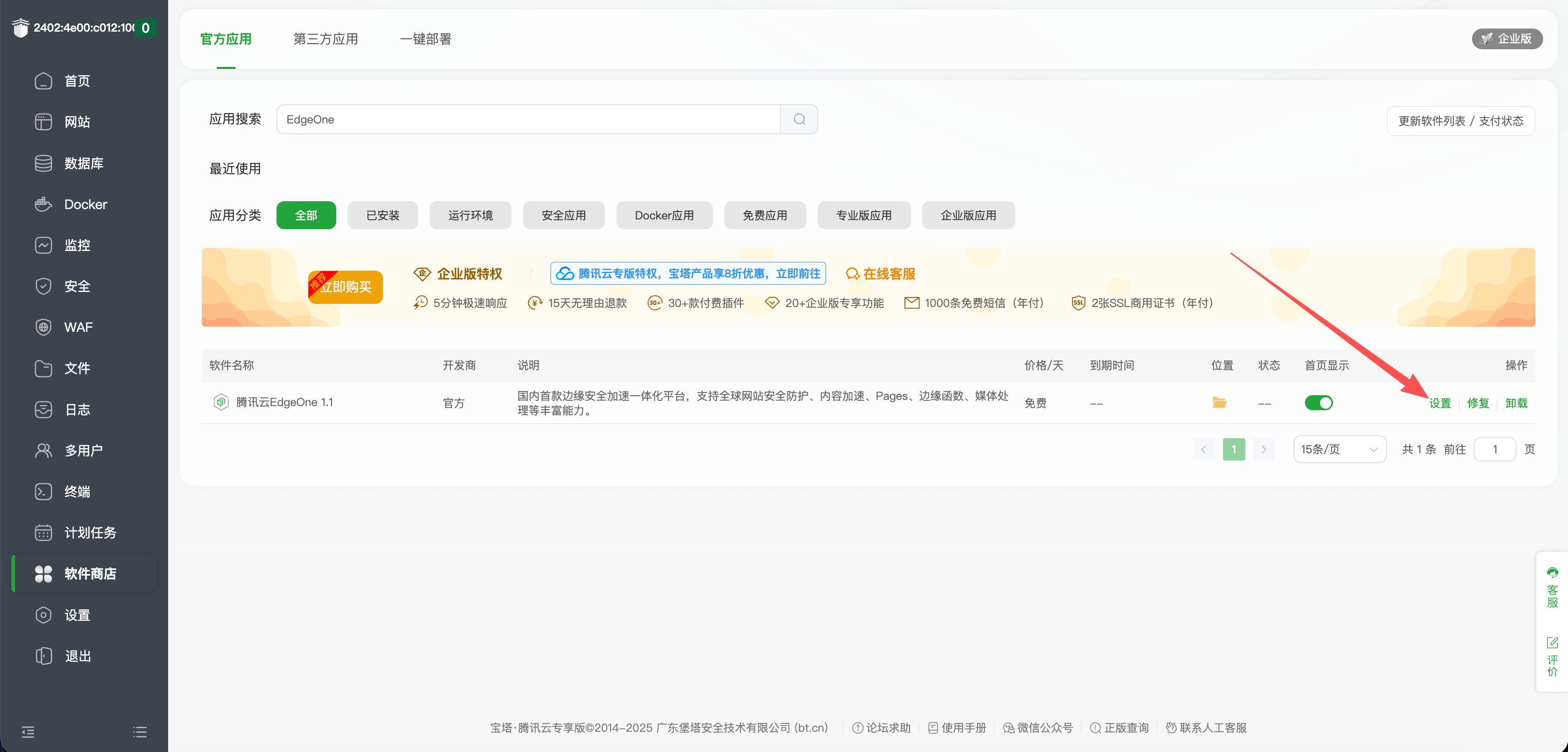Open the 文件 file manager in the sidebar
Viewport: 1568px width, 752px height.
point(77,368)
